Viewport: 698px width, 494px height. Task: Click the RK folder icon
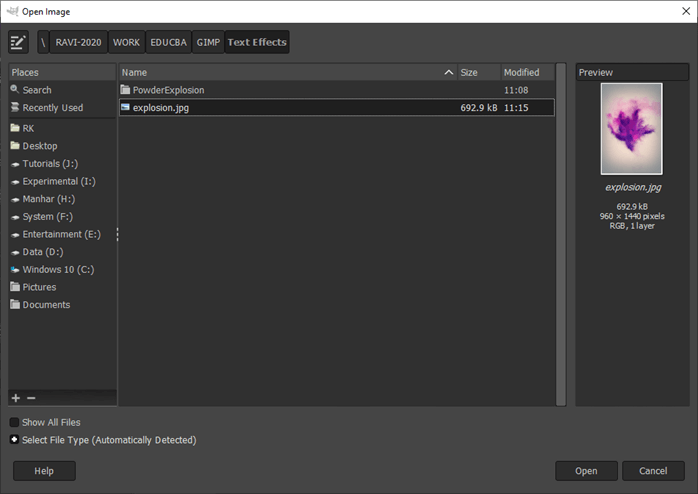[15, 128]
